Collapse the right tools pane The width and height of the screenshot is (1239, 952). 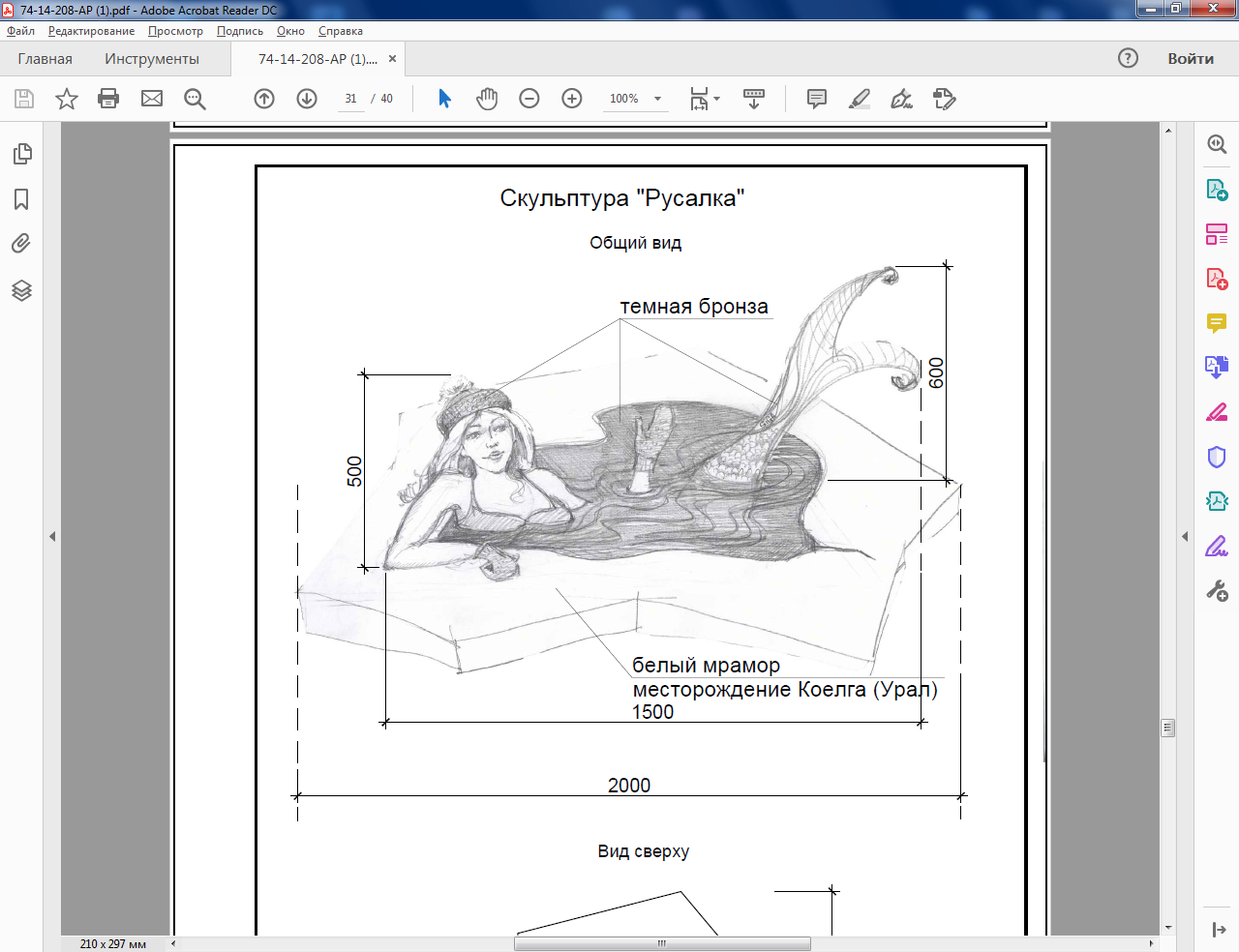(x=1185, y=536)
